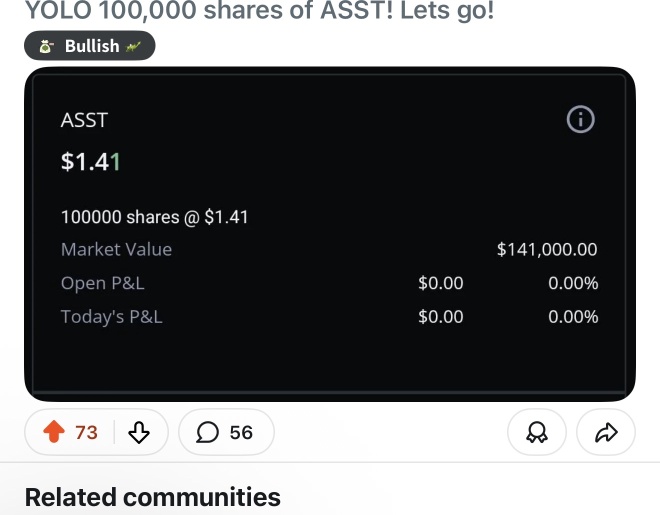This screenshot has width=660, height=515.
Task: Click the "100000 shares @ $1.41" line
Action: (x=154, y=217)
